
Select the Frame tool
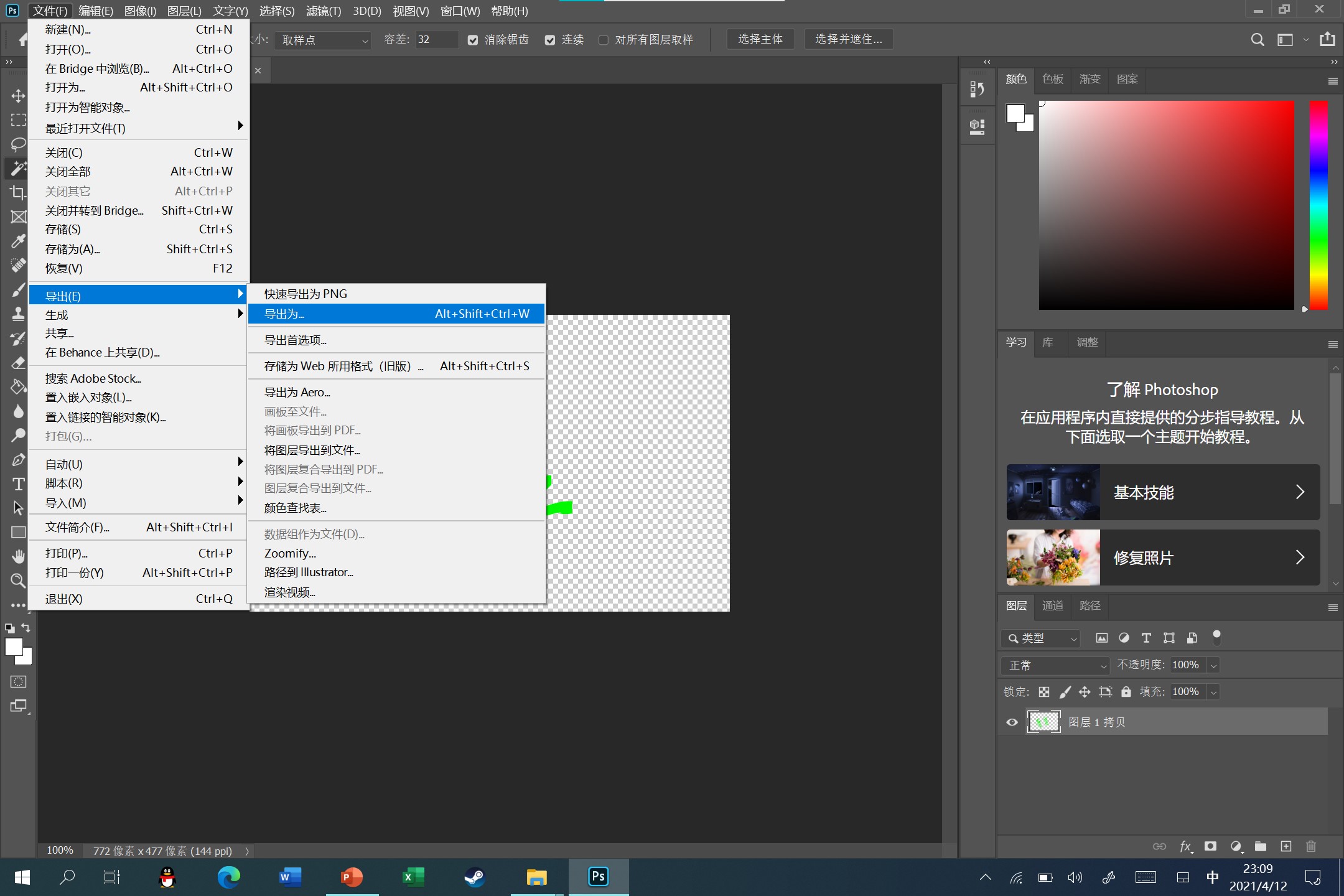(18, 217)
